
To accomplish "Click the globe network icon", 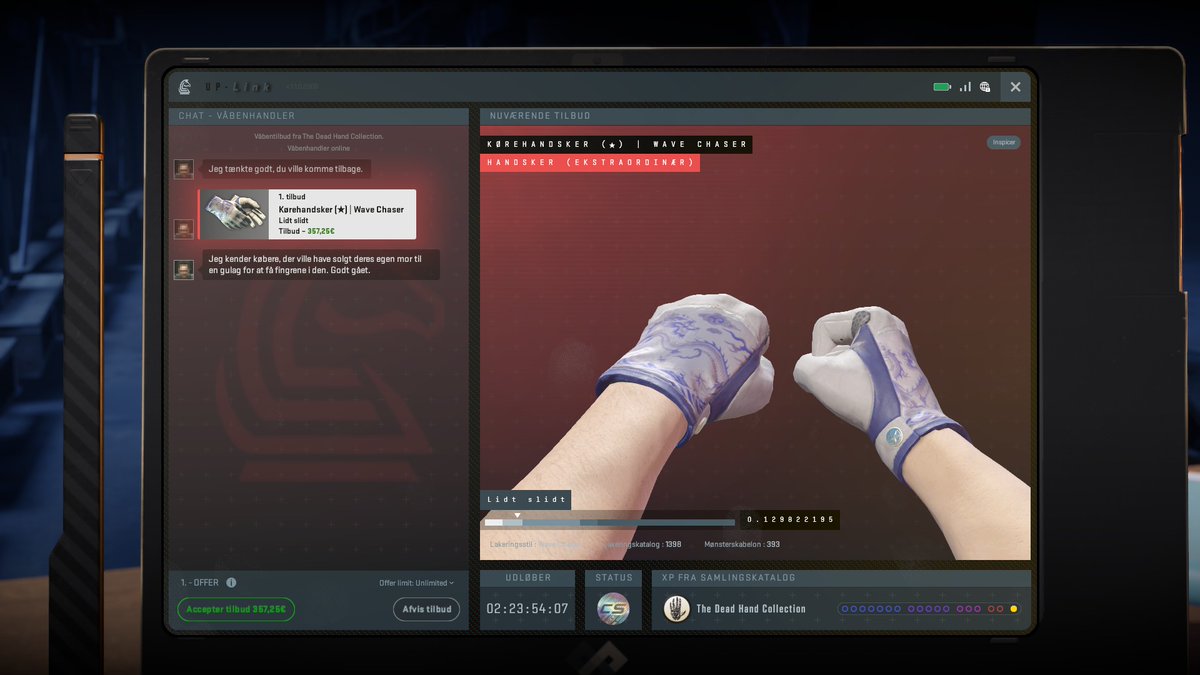I will (985, 87).
